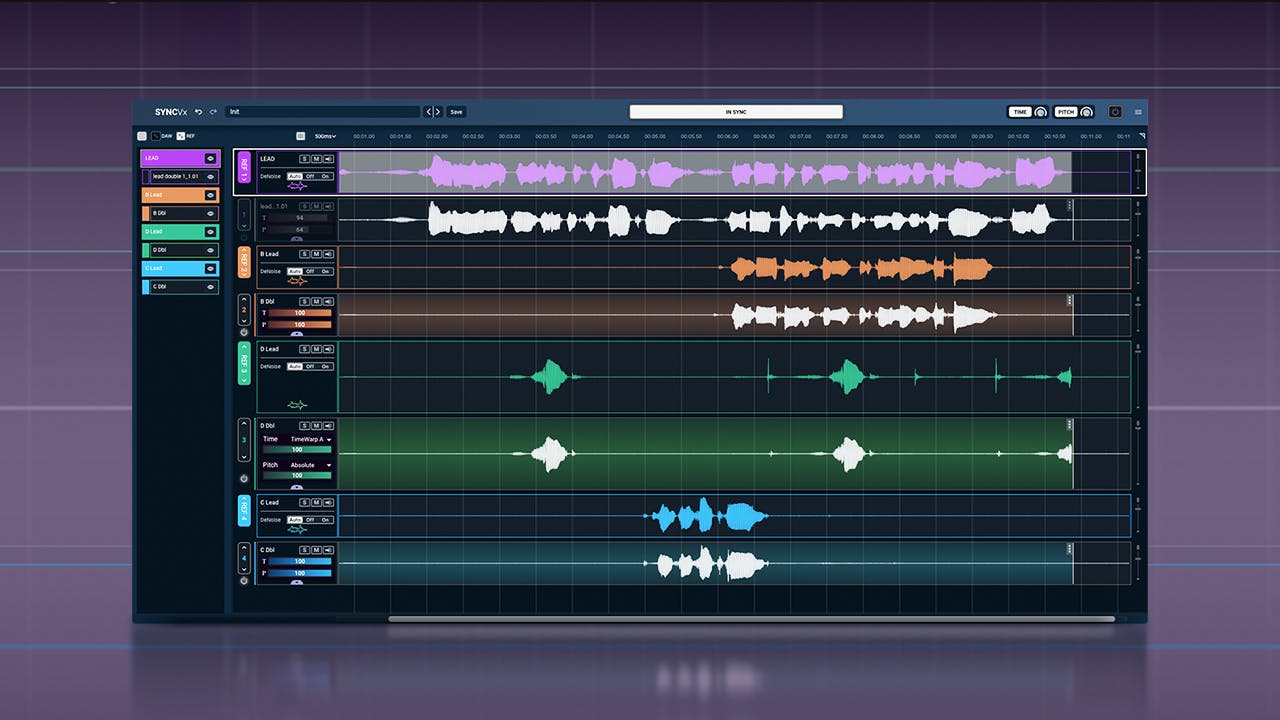Select the REF 3 group tab

(244, 363)
